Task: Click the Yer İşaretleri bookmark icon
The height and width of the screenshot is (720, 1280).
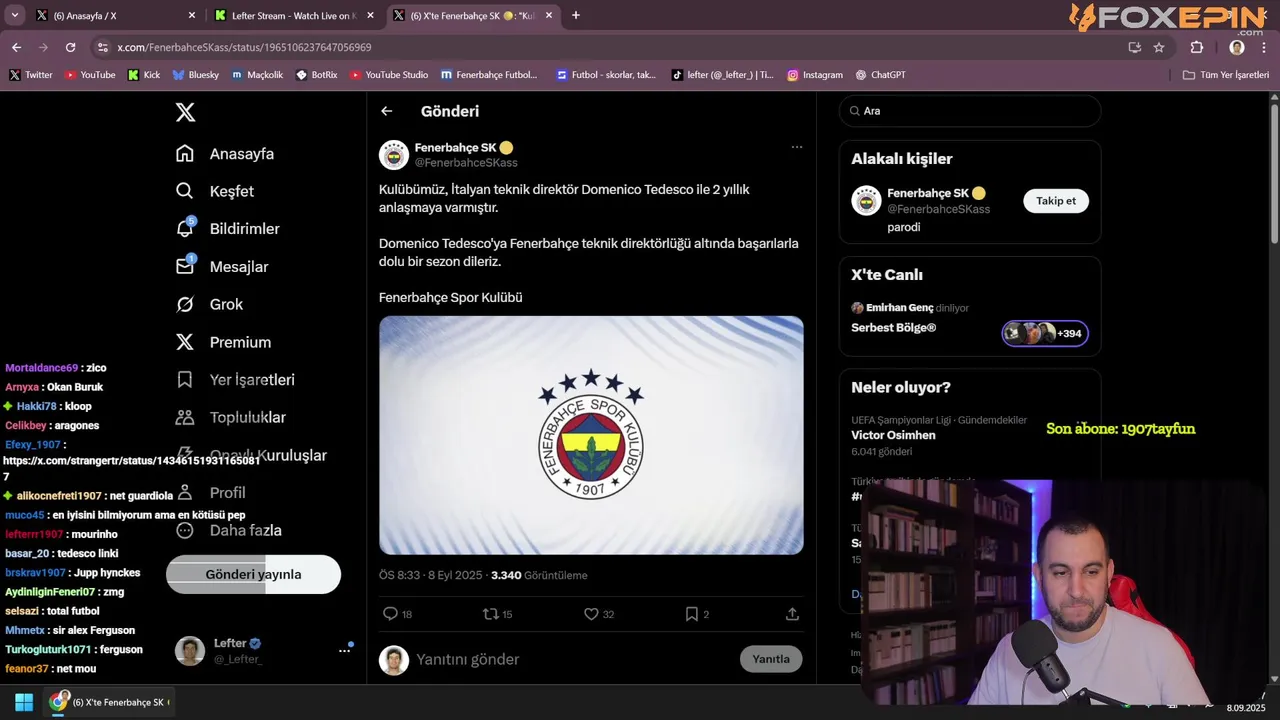Action: click(185, 380)
